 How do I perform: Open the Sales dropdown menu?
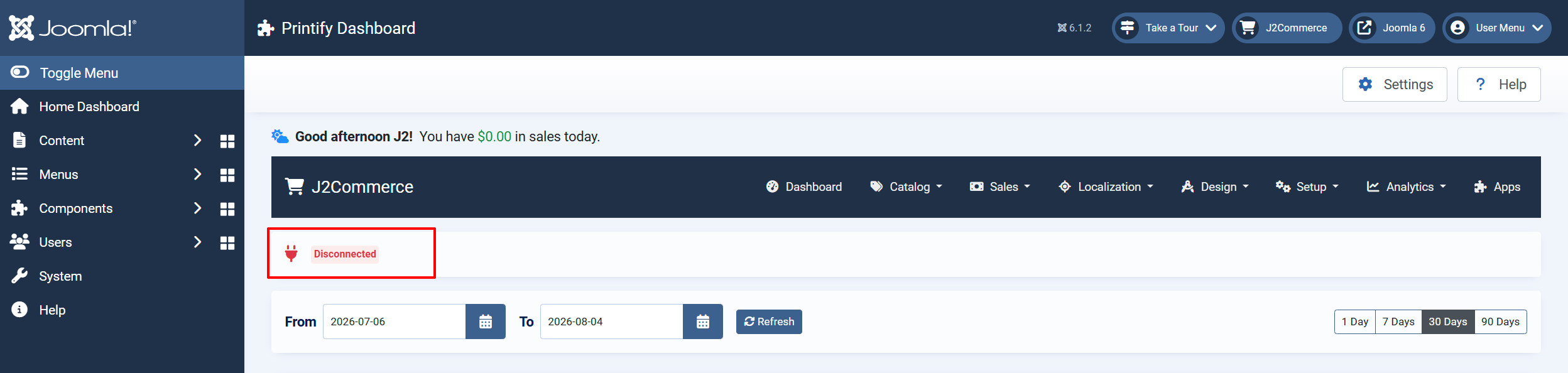tap(1000, 187)
